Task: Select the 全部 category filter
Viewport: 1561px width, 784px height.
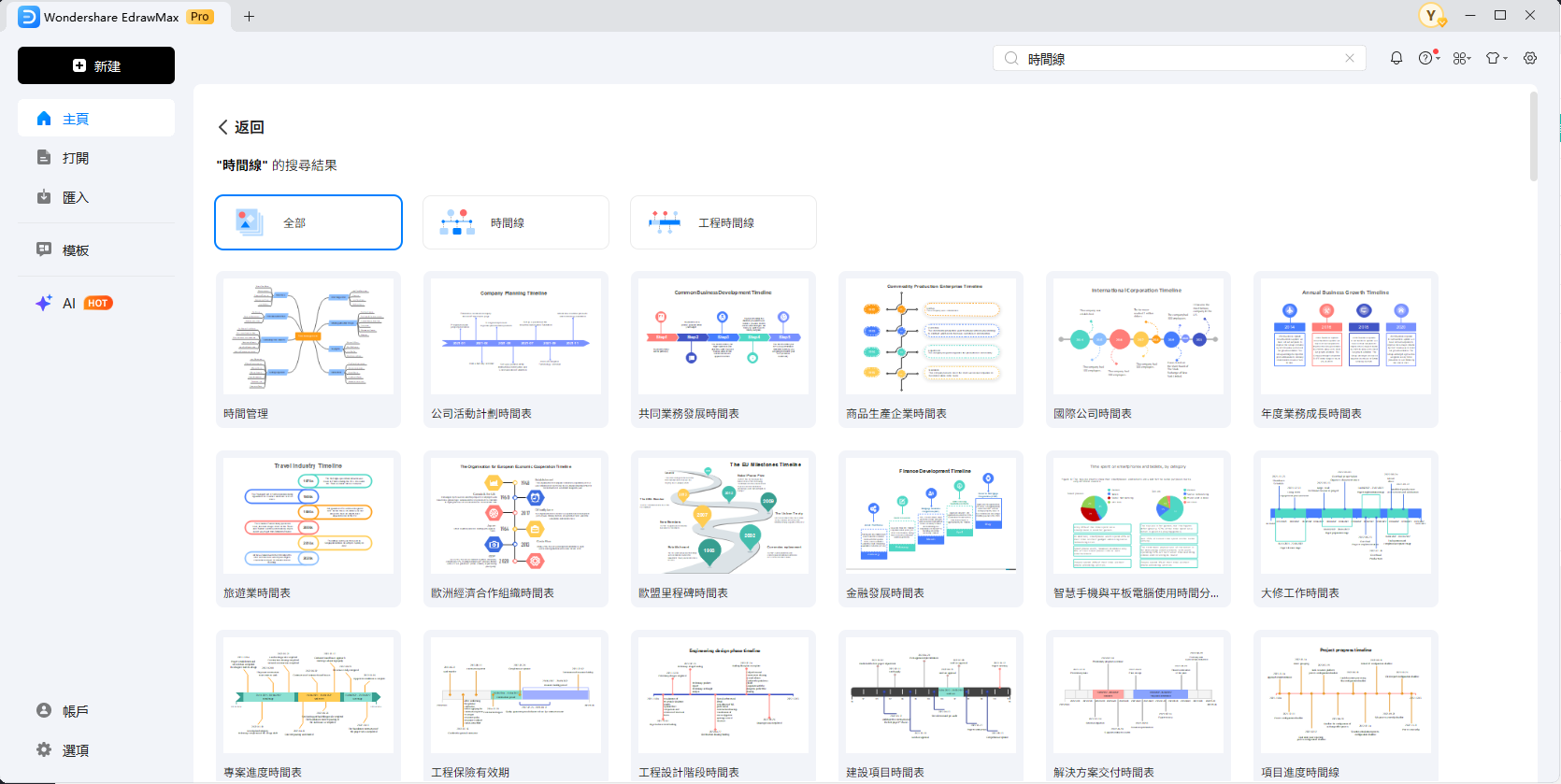Action: pos(308,222)
